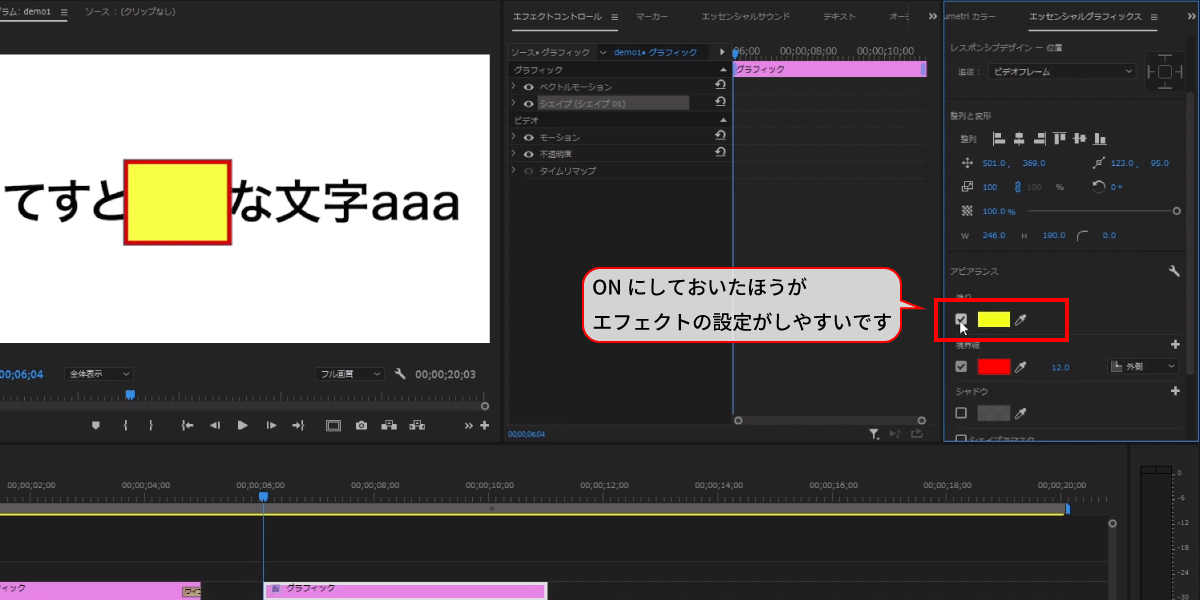1200x600 pixels.
Task: Add another shadow with plus icon
Action: tap(1176, 391)
